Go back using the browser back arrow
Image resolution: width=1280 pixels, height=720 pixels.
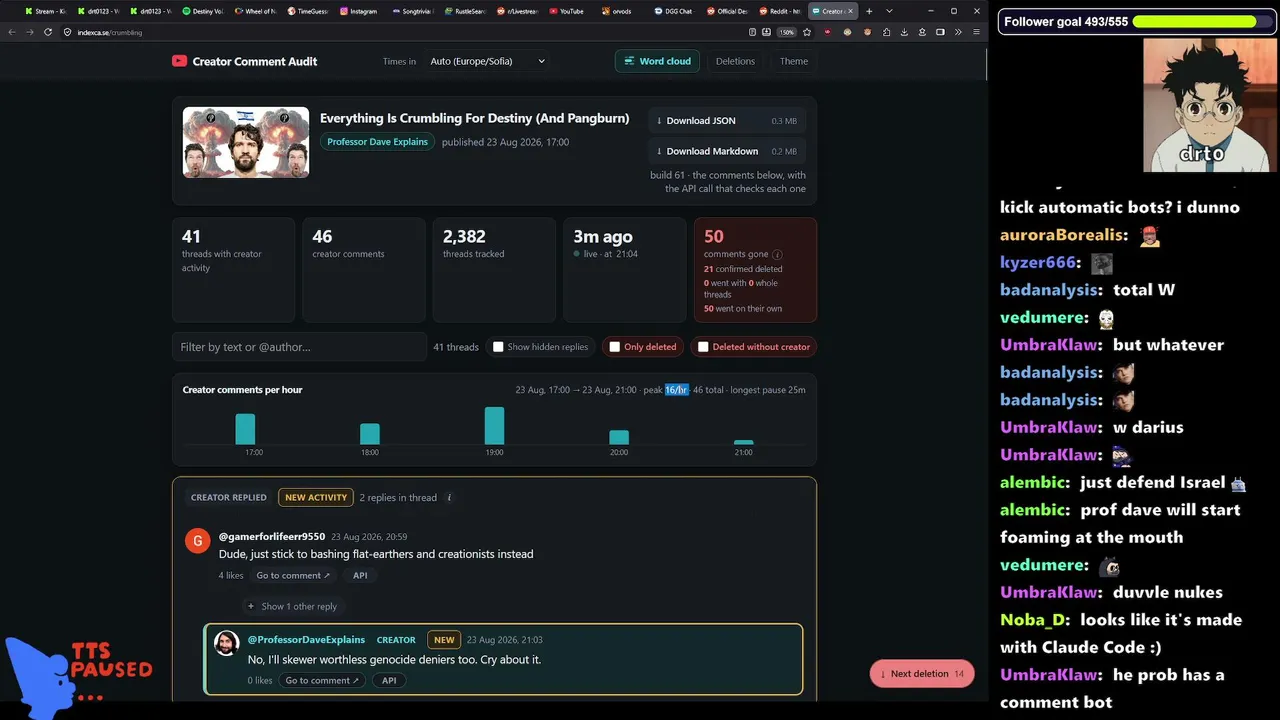pos(12,32)
